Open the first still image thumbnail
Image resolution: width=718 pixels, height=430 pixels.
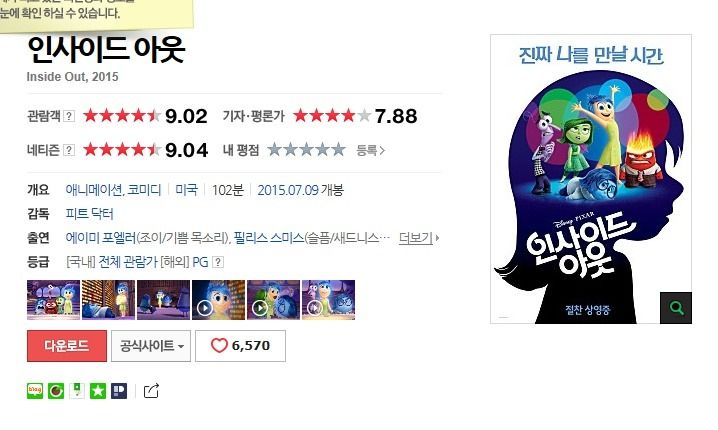pos(54,299)
